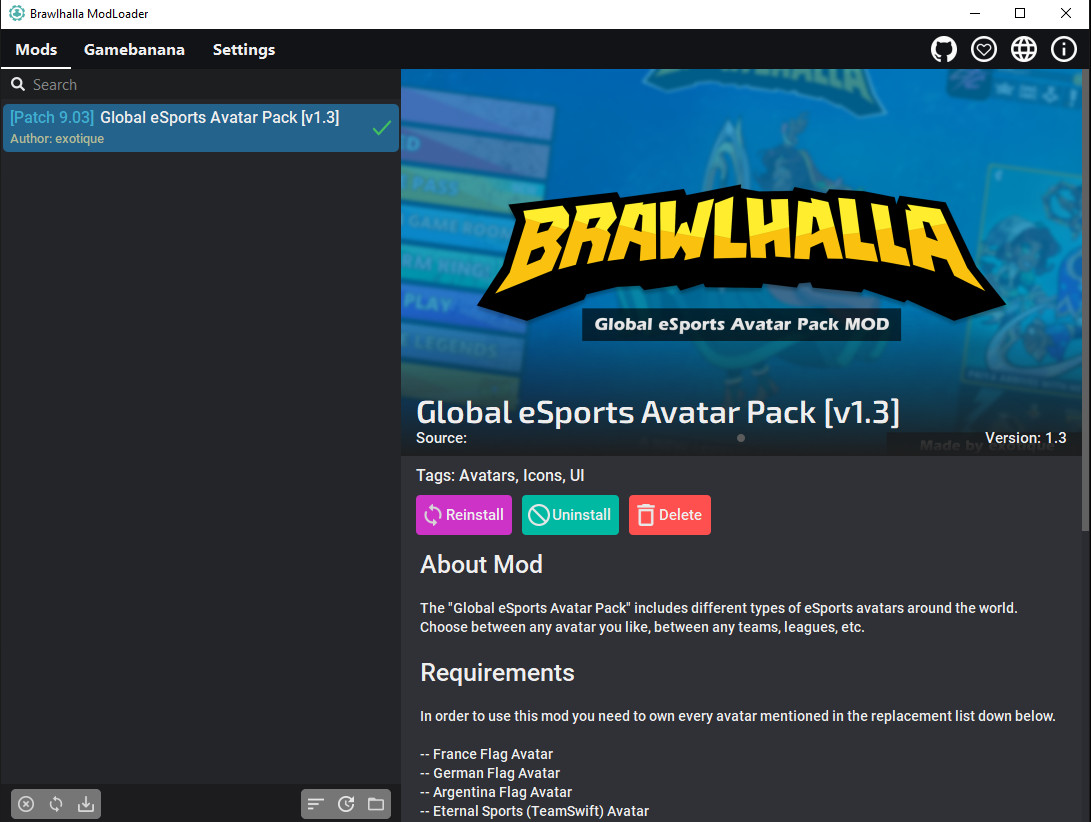This screenshot has width=1091, height=822.
Task: Import a mod using the download icon
Action: click(86, 803)
